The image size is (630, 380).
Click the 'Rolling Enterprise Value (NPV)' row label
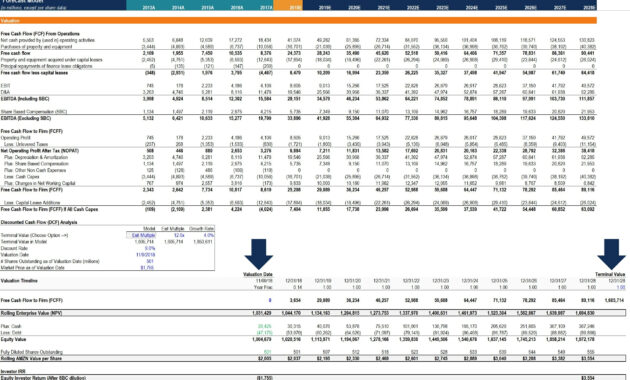[x=31, y=313]
